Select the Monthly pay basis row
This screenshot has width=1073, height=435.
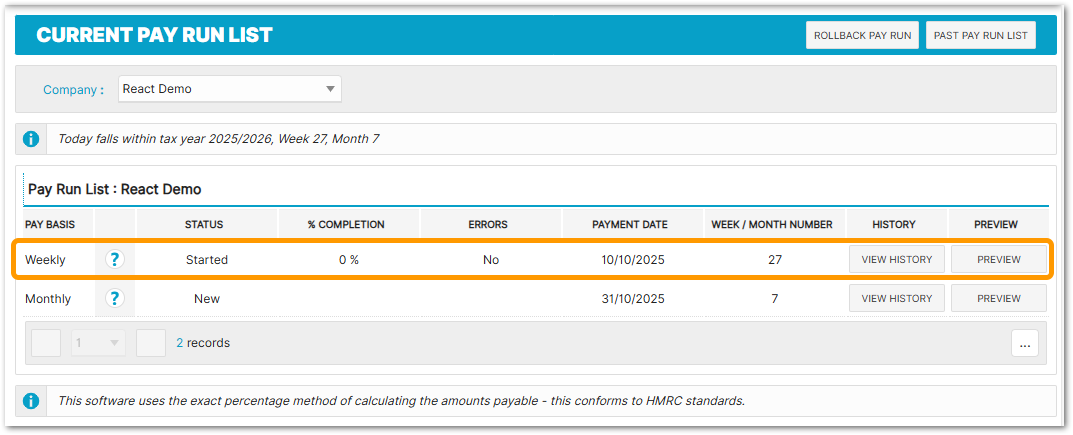(x=48, y=299)
